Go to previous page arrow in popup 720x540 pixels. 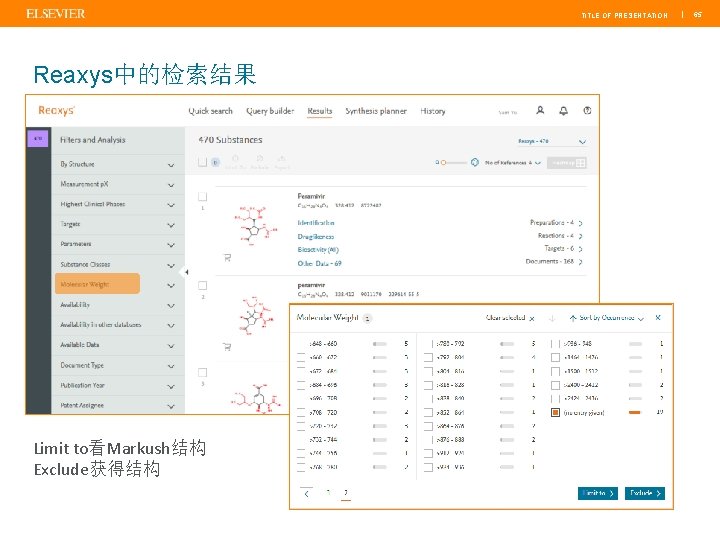[306, 494]
